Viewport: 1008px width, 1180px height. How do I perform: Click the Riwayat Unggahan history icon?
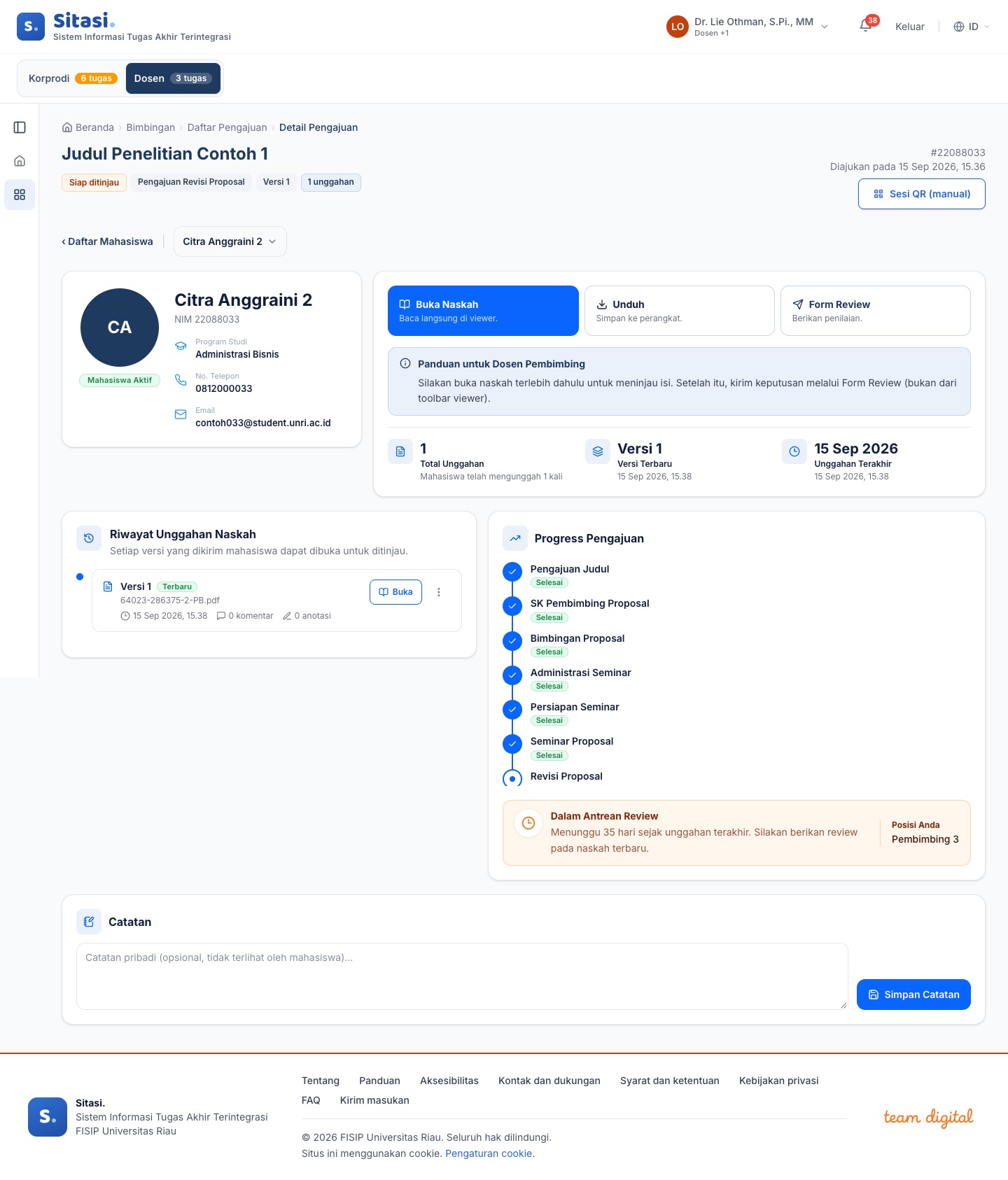tap(89, 538)
